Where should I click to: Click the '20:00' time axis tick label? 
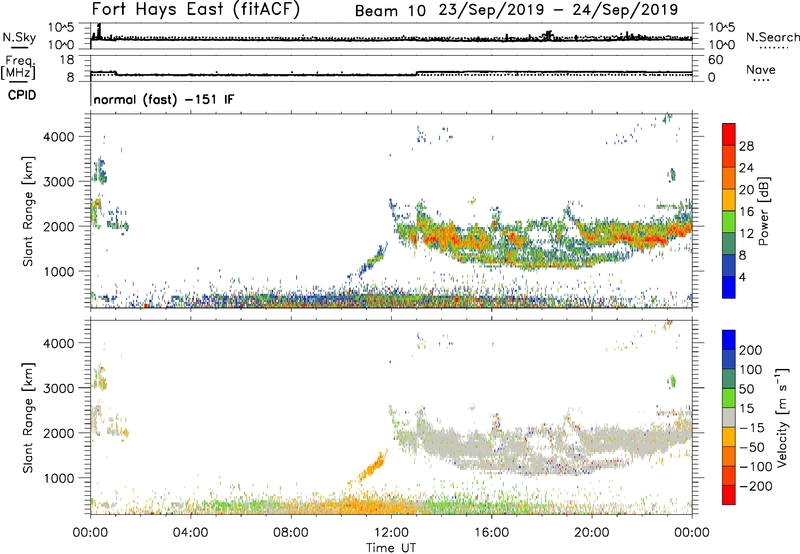(592, 533)
